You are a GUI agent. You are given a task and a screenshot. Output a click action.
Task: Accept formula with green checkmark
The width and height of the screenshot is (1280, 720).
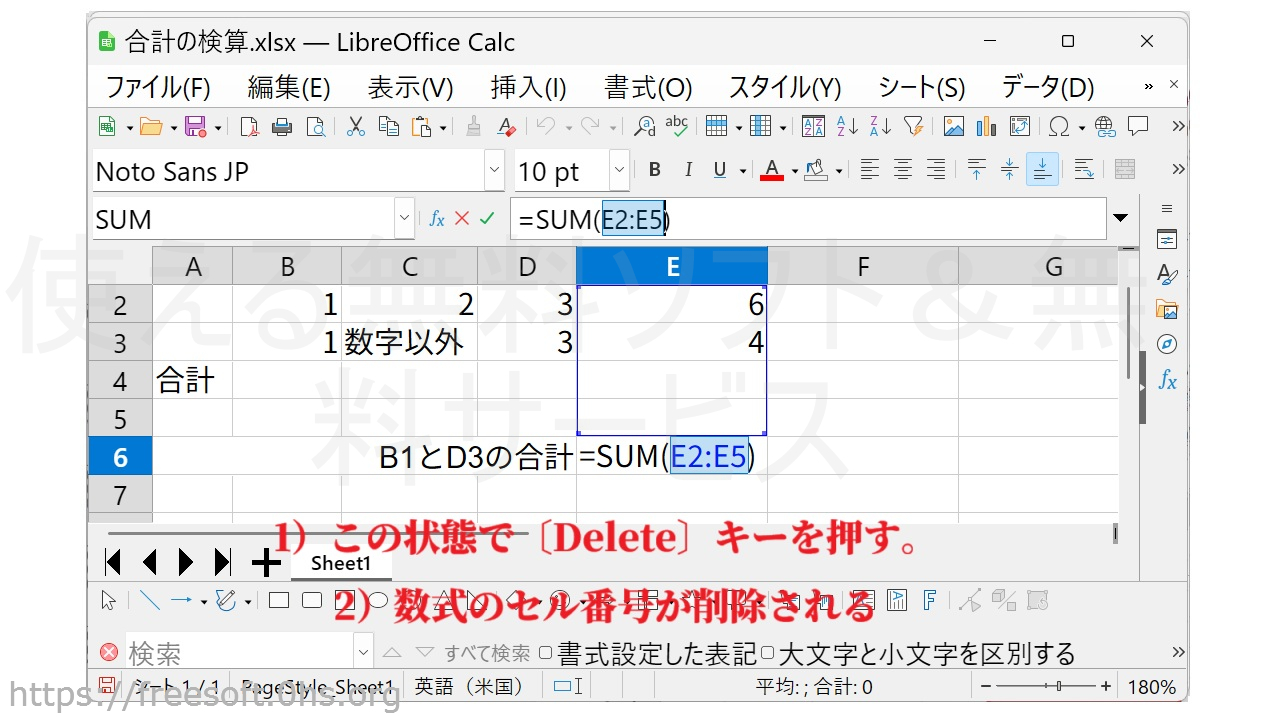pyautogui.click(x=487, y=219)
